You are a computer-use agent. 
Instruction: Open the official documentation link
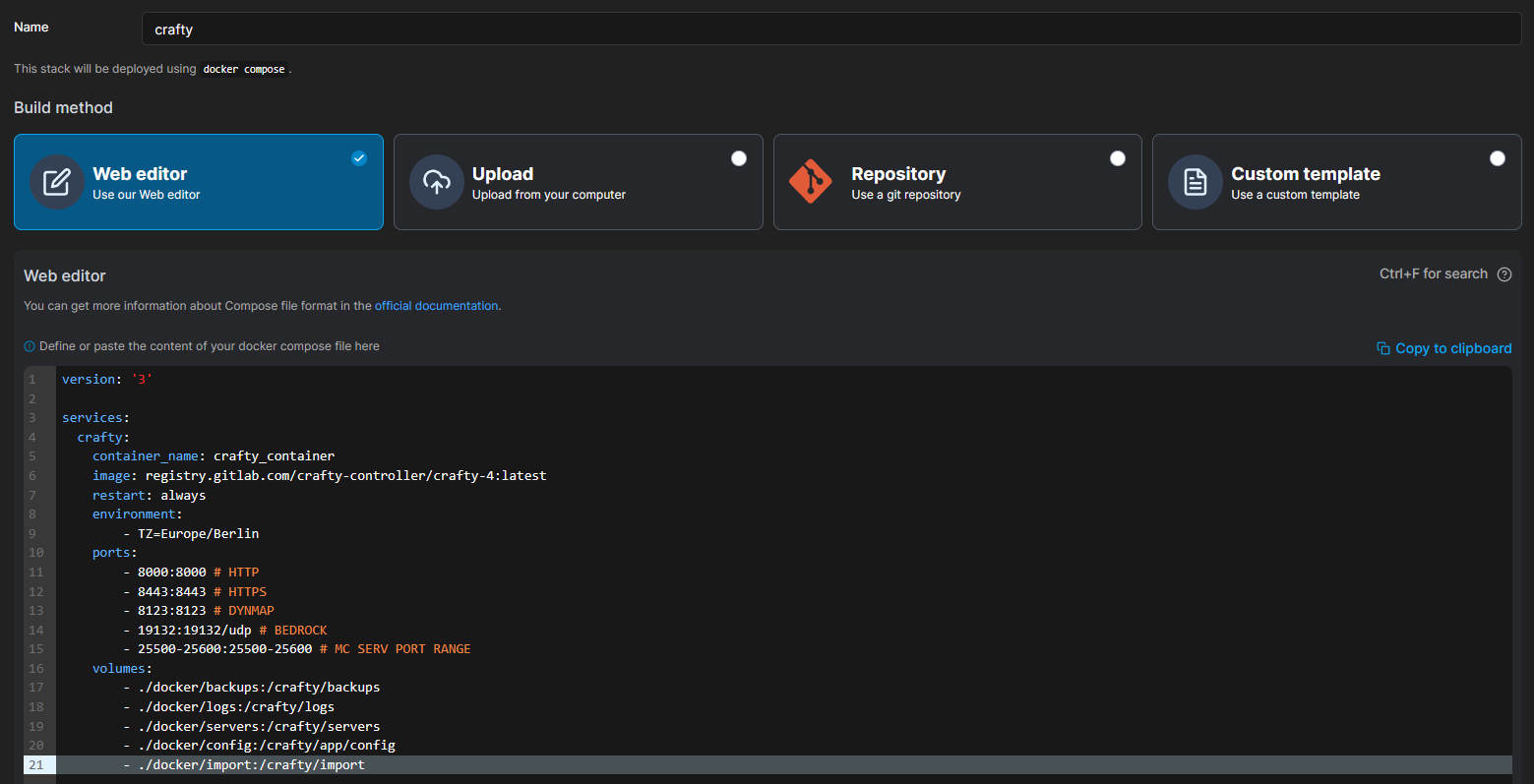click(437, 306)
